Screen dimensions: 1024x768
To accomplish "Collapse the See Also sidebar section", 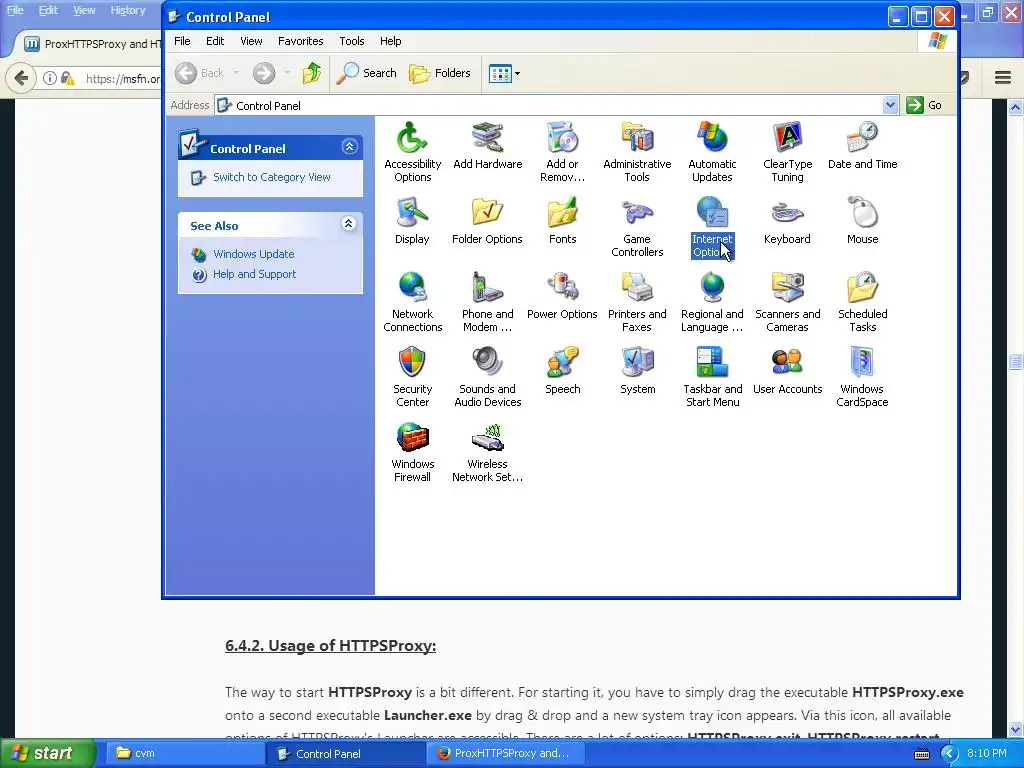I will pyautogui.click(x=349, y=224).
